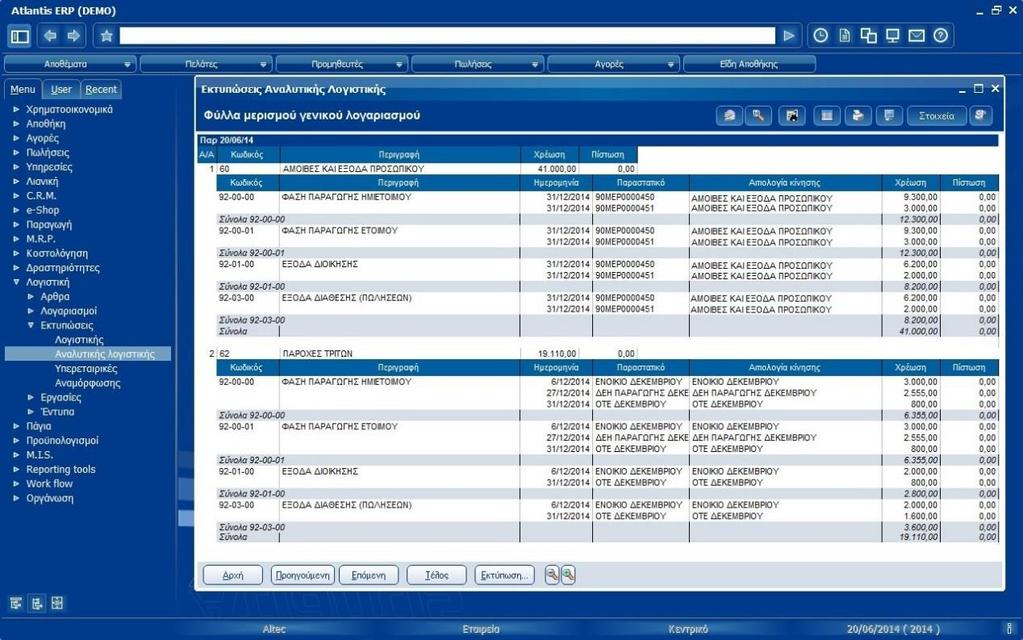
Task: Open the Κοστολόγηση menu item
Action: (57, 253)
